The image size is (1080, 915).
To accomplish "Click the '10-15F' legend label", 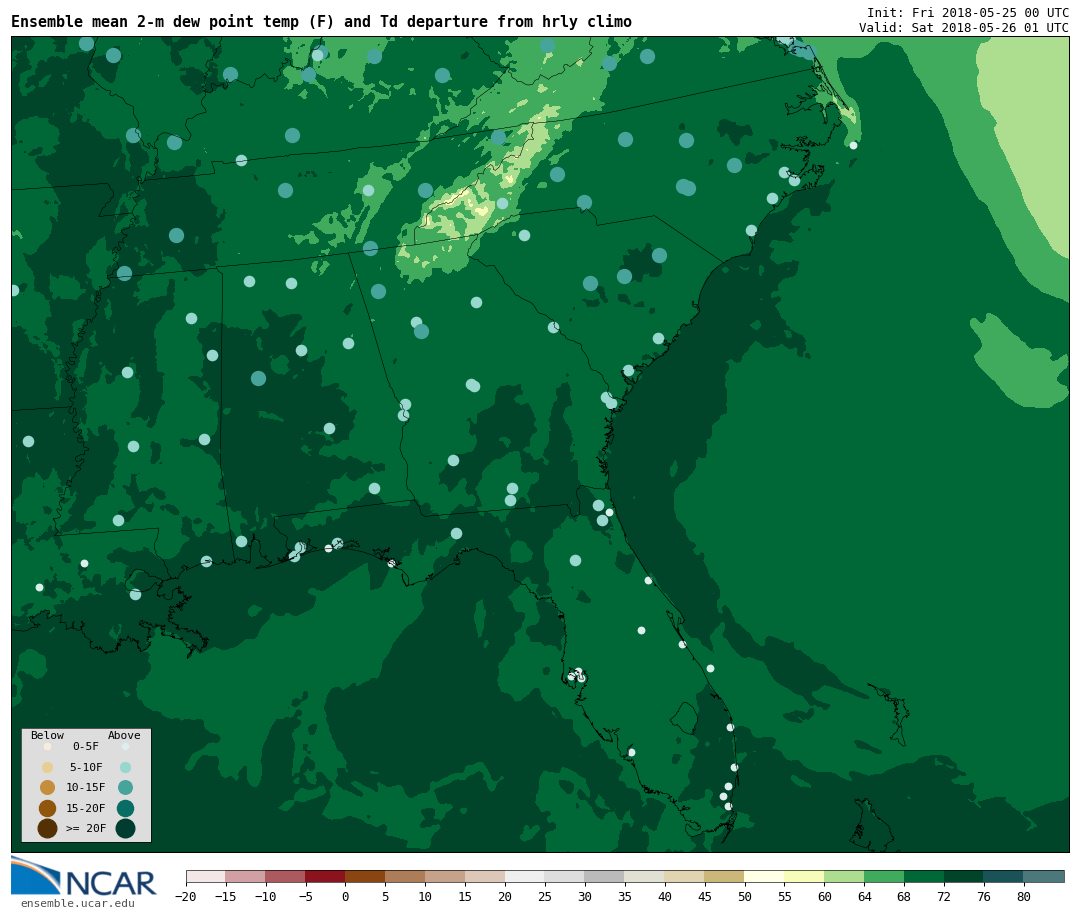I will pyautogui.click(x=86, y=787).
